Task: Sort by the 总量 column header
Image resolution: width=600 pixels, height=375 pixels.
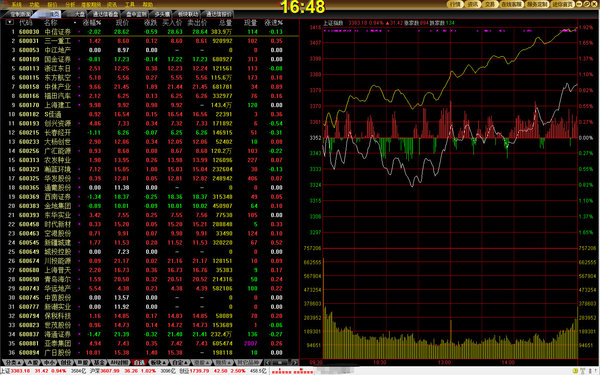Action: (x=225, y=23)
